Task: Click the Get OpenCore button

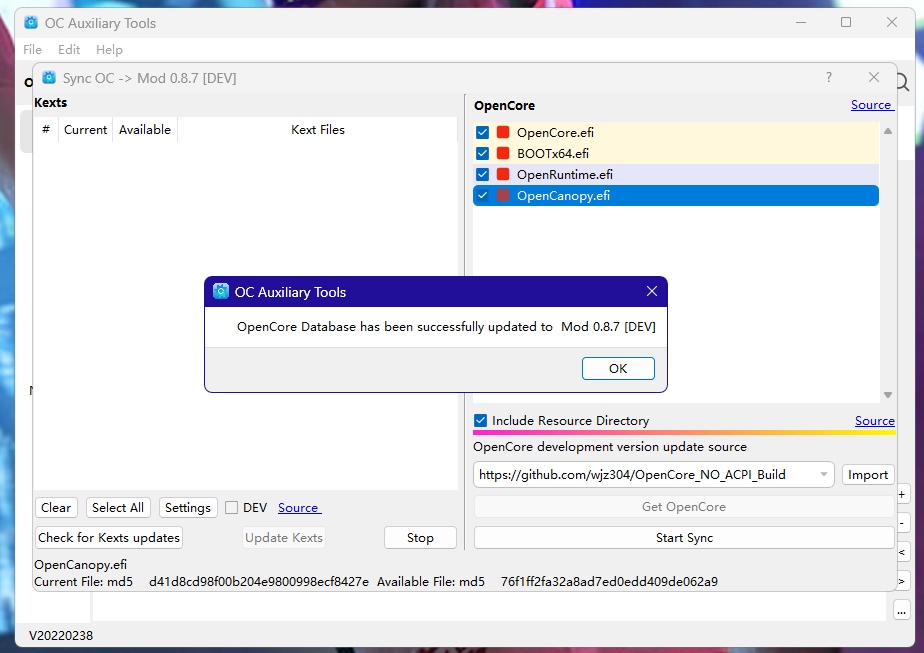Action: tap(684, 507)
